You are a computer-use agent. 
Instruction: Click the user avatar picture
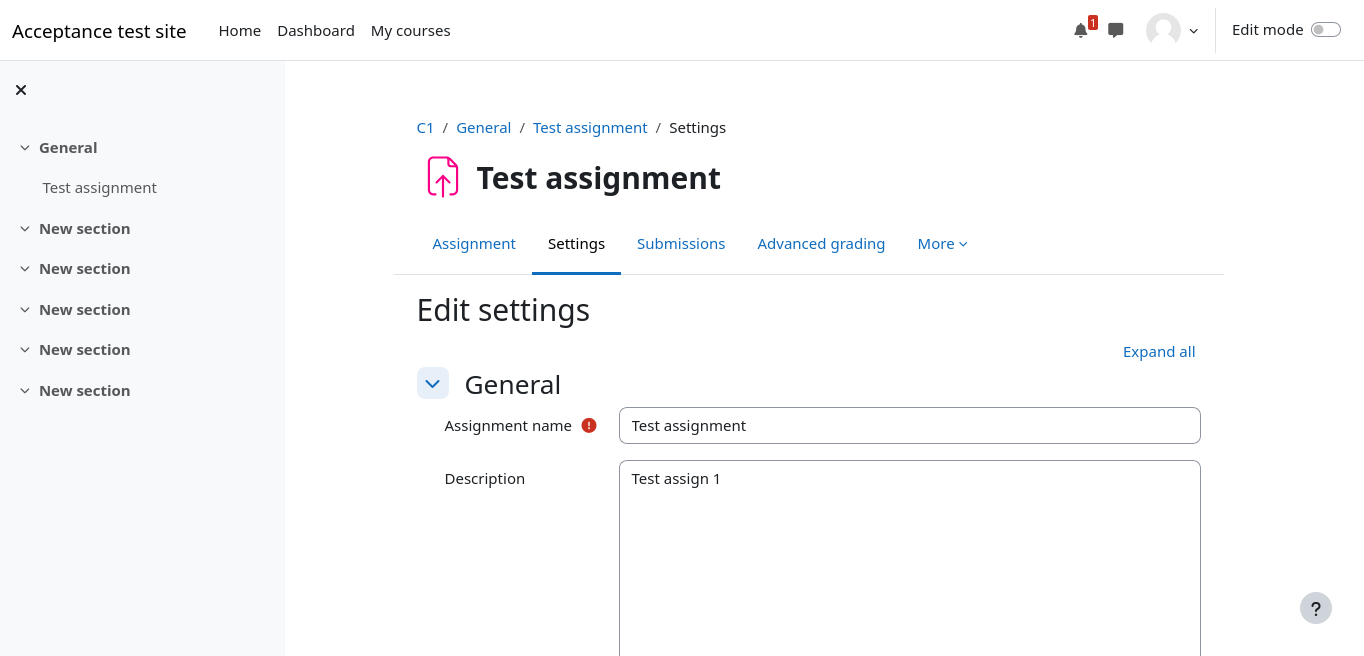click(1163, 30)
